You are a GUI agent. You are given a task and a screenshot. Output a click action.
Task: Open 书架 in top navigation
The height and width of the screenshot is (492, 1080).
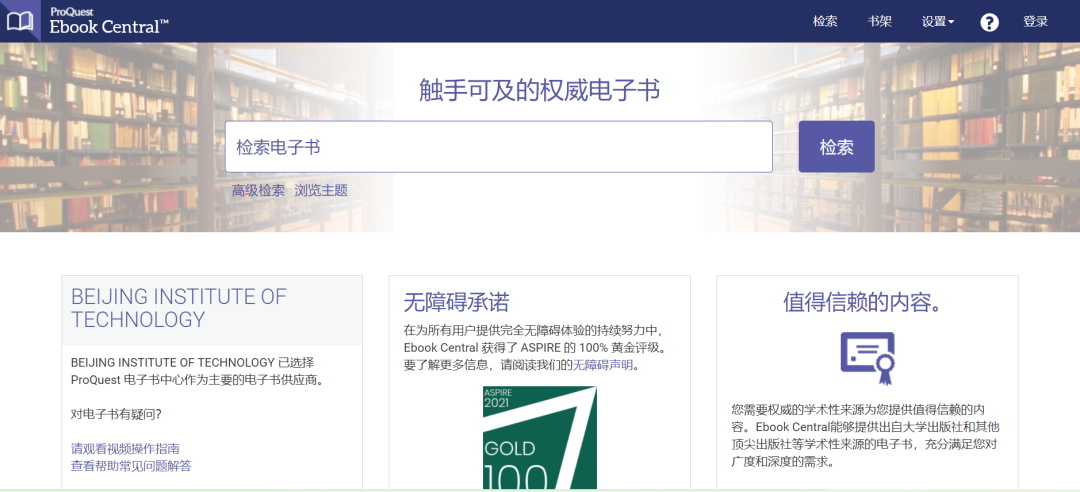tap(880, 21)
